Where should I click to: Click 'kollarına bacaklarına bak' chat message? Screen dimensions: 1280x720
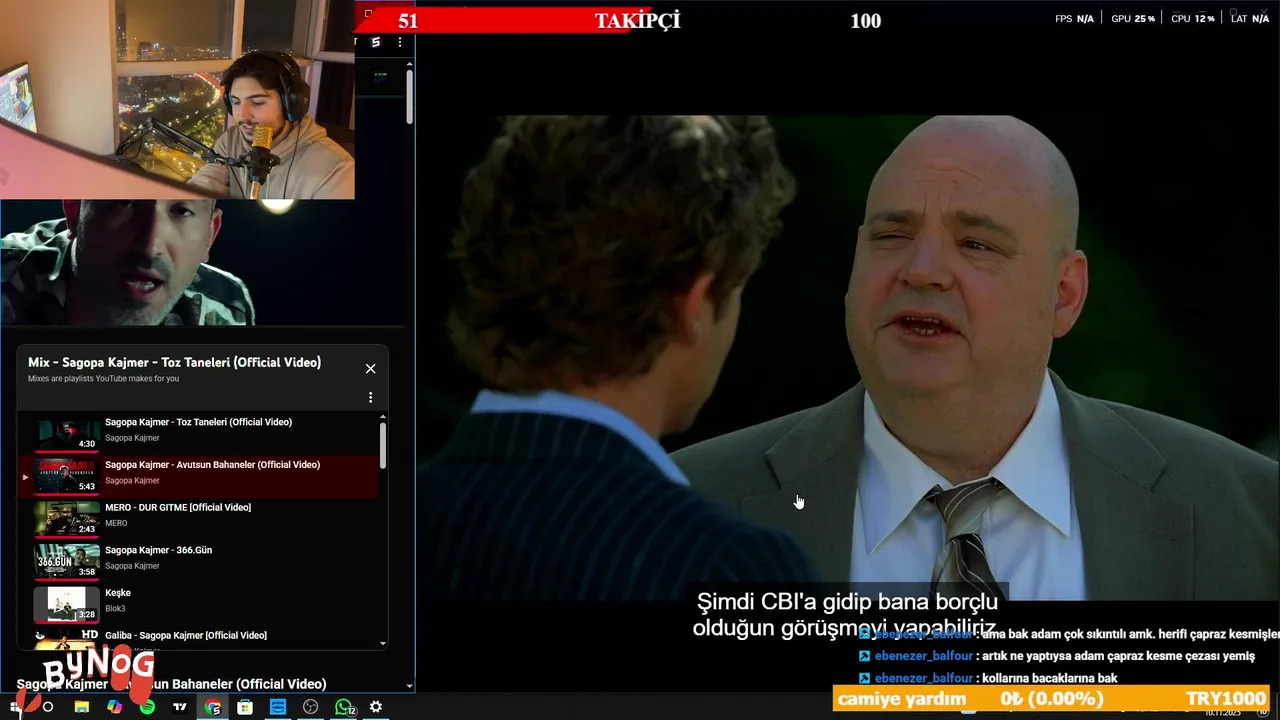(x=1049, y=678)
